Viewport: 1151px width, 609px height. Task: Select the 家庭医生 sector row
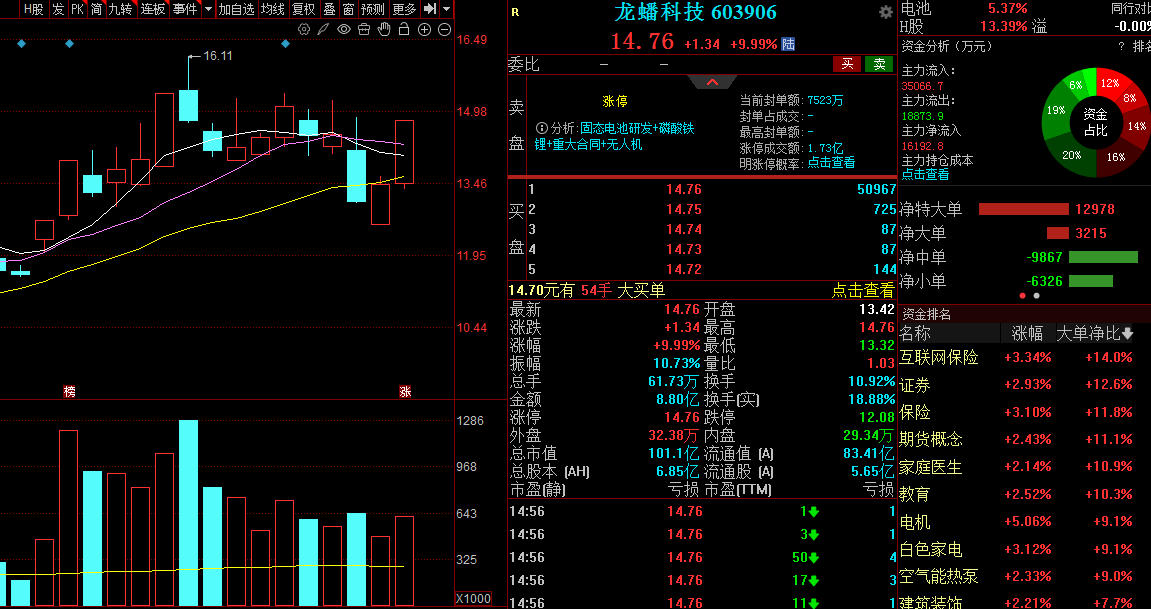1025,467
